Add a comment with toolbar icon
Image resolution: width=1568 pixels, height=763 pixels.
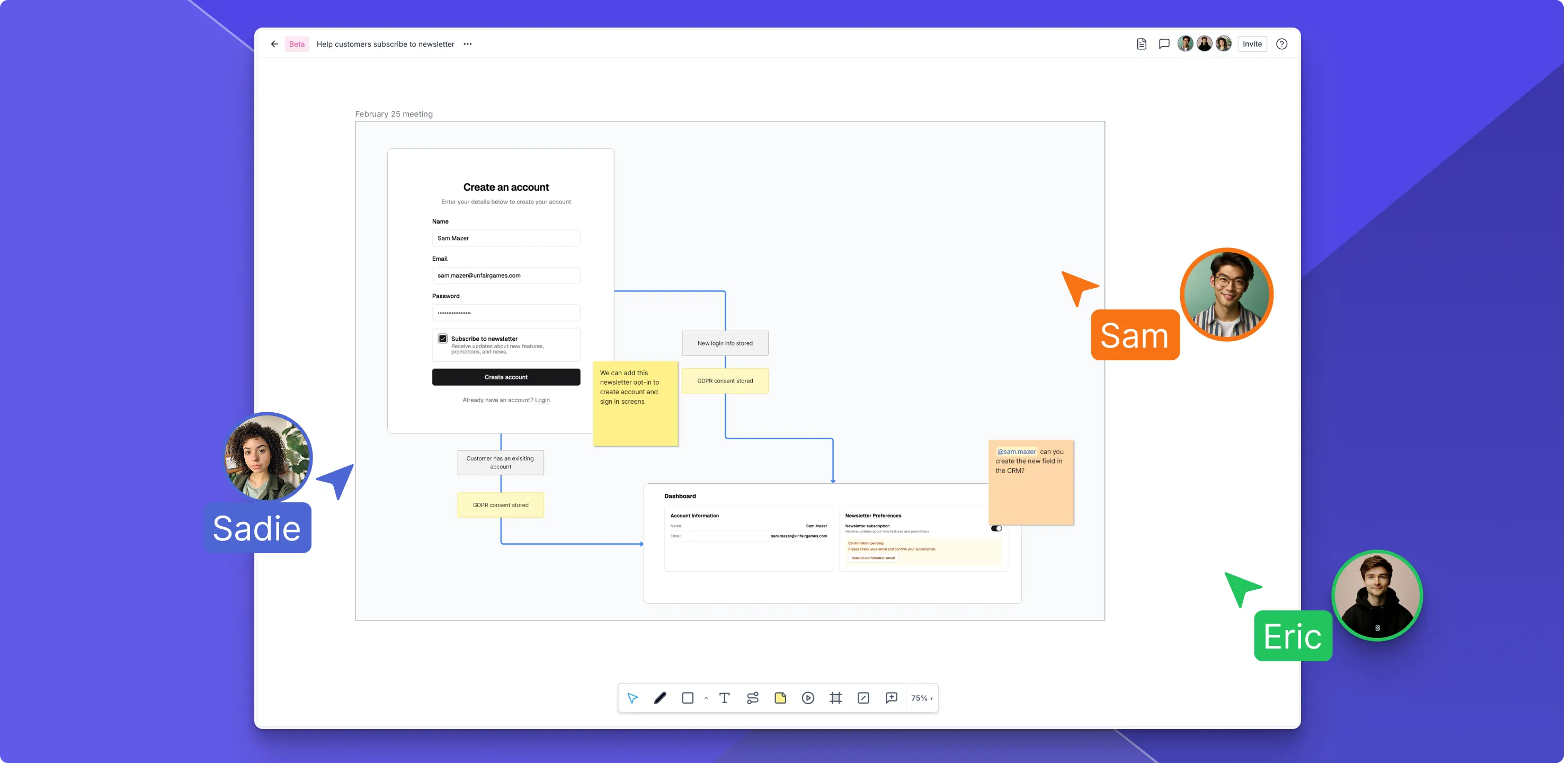pos(891,698)
